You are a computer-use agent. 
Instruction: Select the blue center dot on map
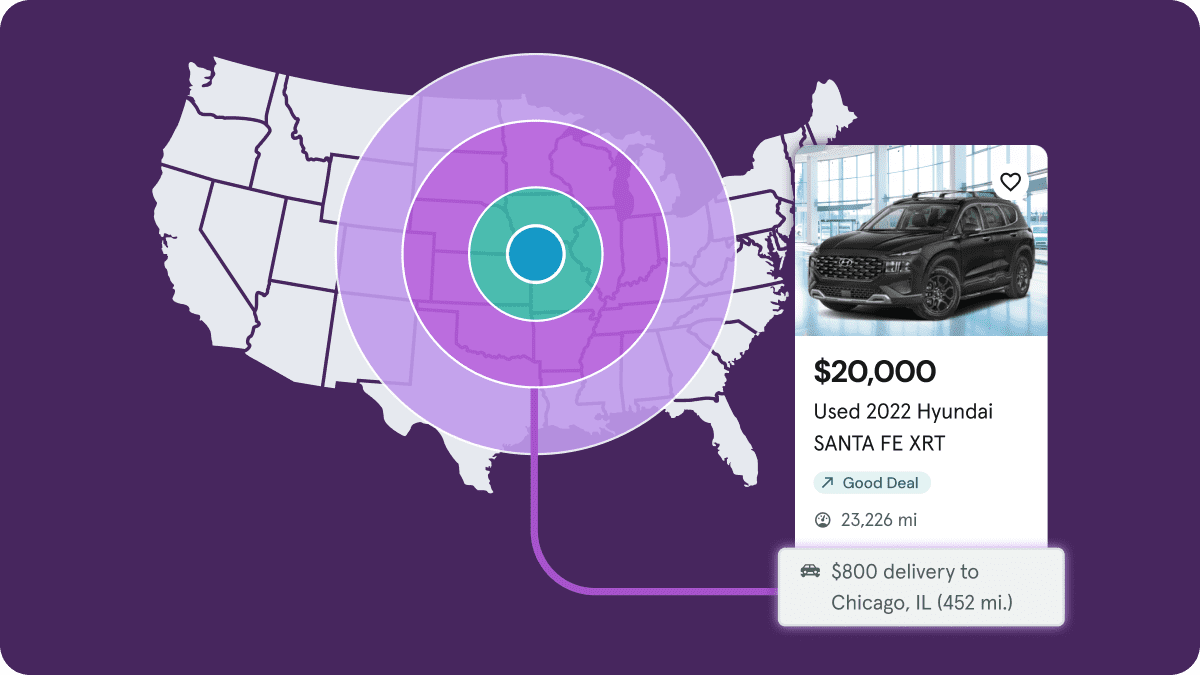(x=535, y=254)
